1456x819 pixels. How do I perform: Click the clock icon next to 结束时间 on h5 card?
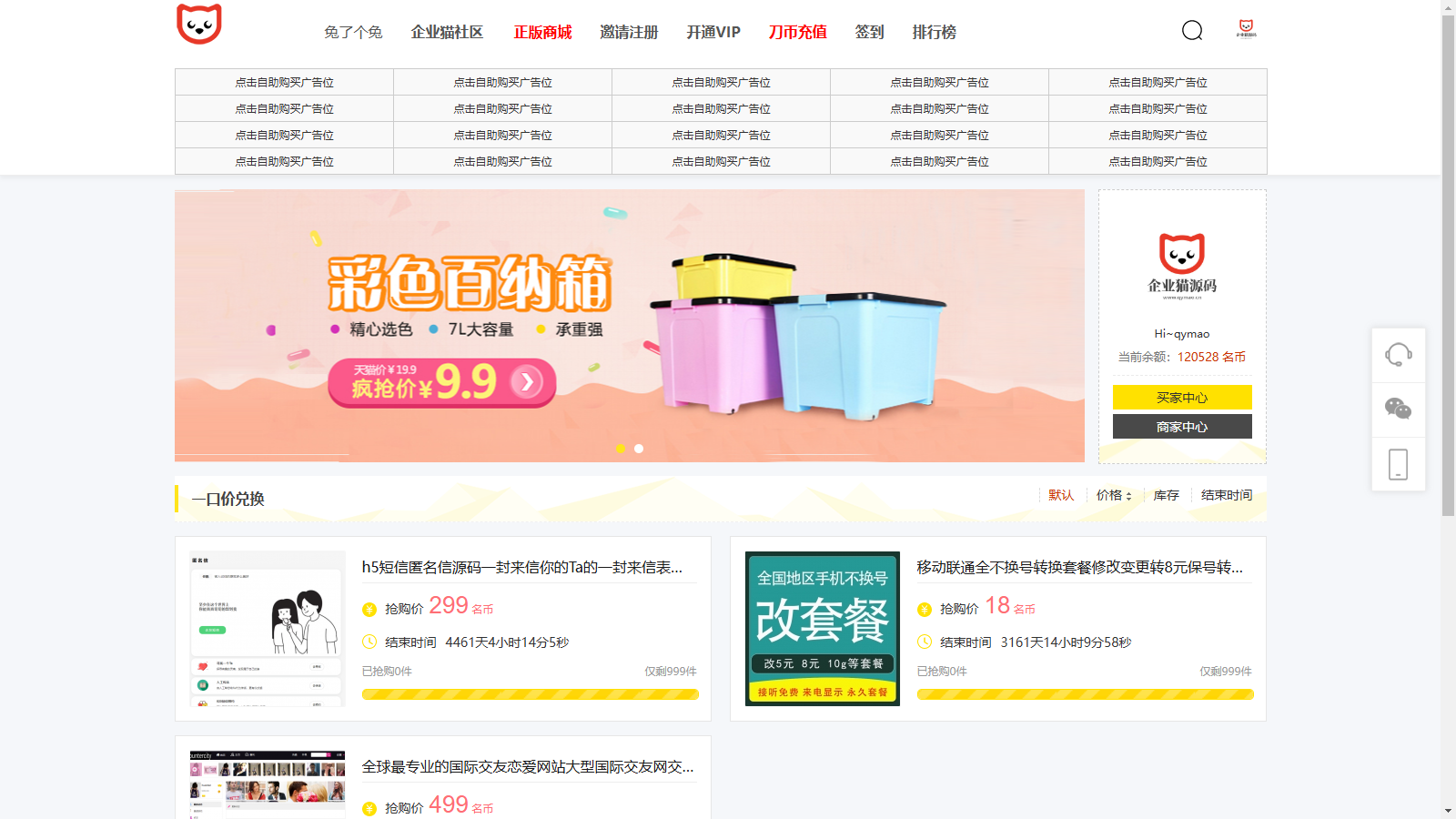tap(368, 642)
